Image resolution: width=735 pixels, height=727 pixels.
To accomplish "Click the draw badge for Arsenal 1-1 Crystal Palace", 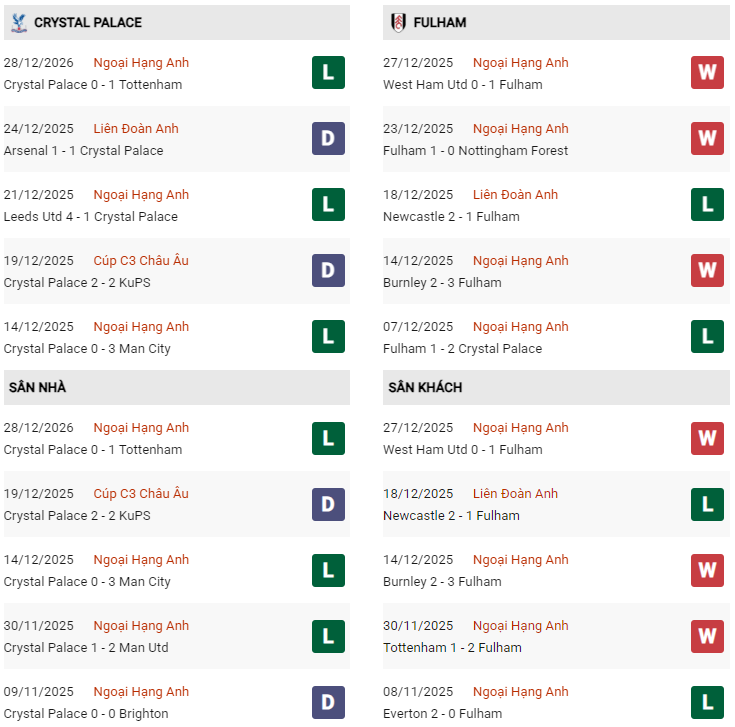I will 328,138.
